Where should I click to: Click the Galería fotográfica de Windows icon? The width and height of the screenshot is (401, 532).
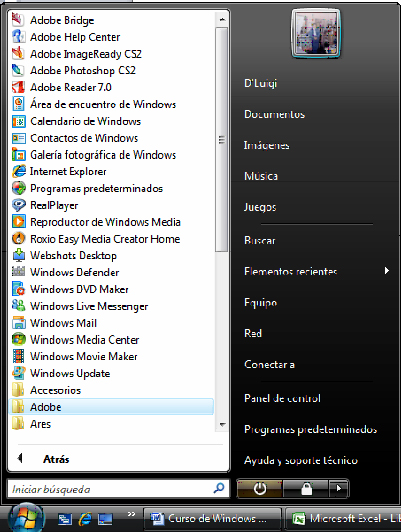pyautogui.click(x=18, y=154)
